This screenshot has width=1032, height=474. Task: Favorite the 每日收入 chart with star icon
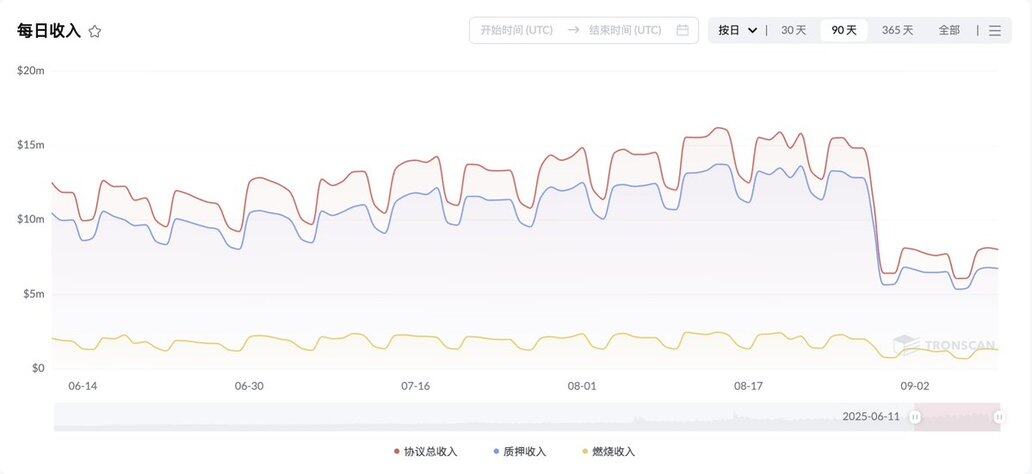click(95, 31)
